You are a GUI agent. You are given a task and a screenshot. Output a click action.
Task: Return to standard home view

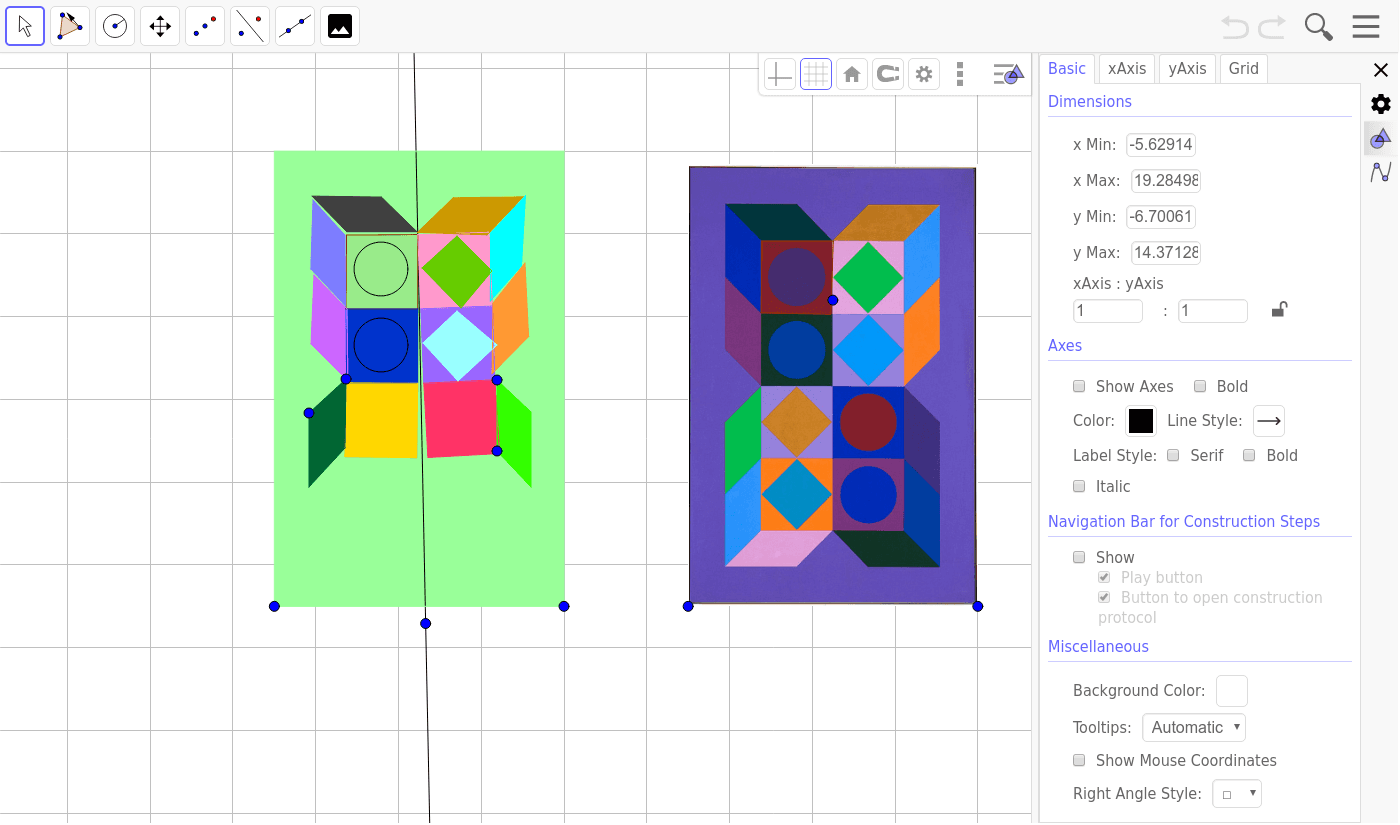point(852,74)
